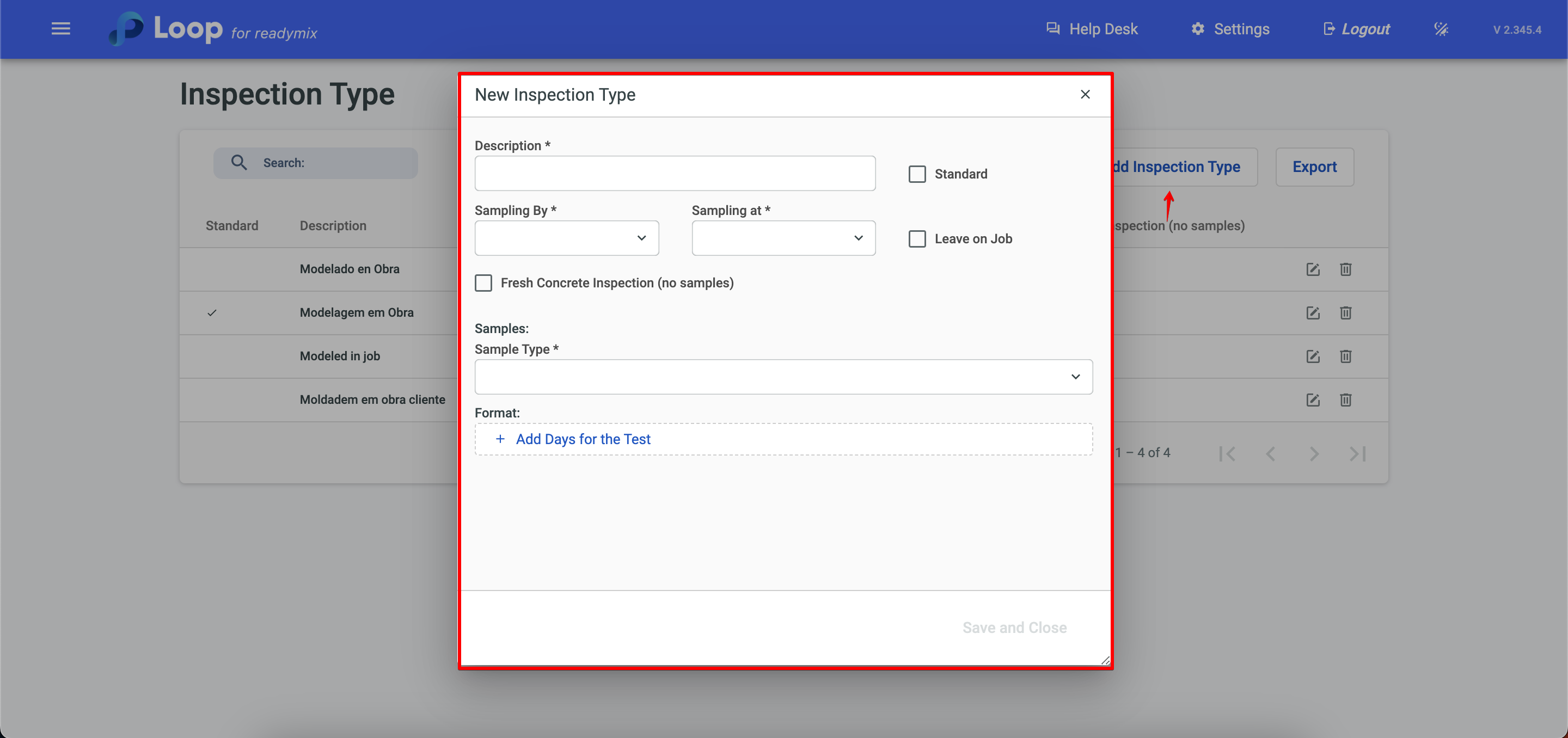
Task: Open the Sample Type dropdown
Action: pyautogui.click(x=783, y=377)
